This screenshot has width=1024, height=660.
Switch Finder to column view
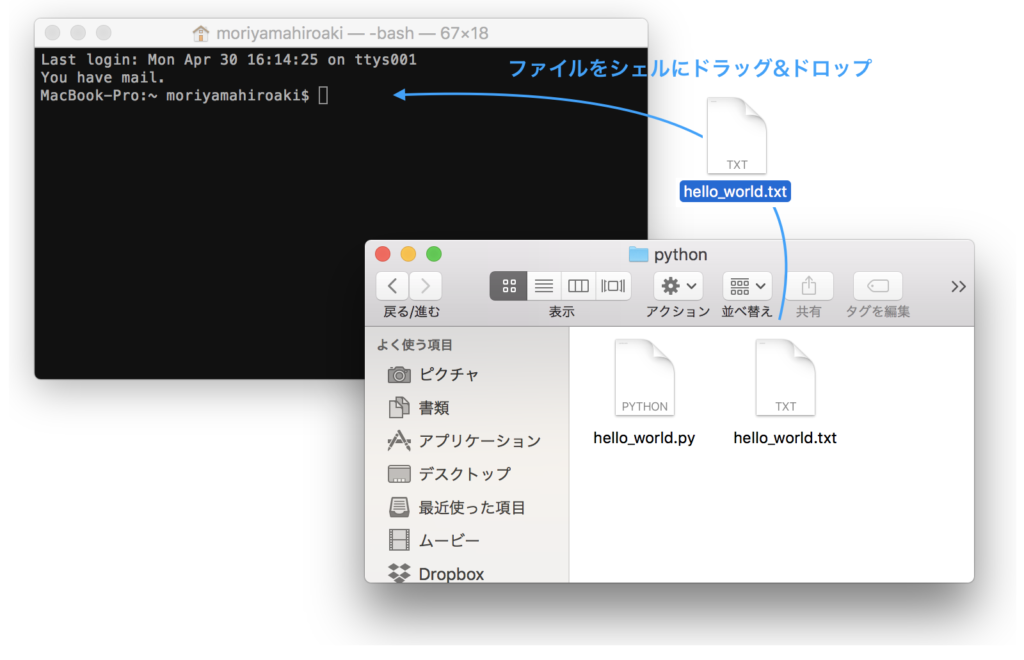(x=578, y=285)
